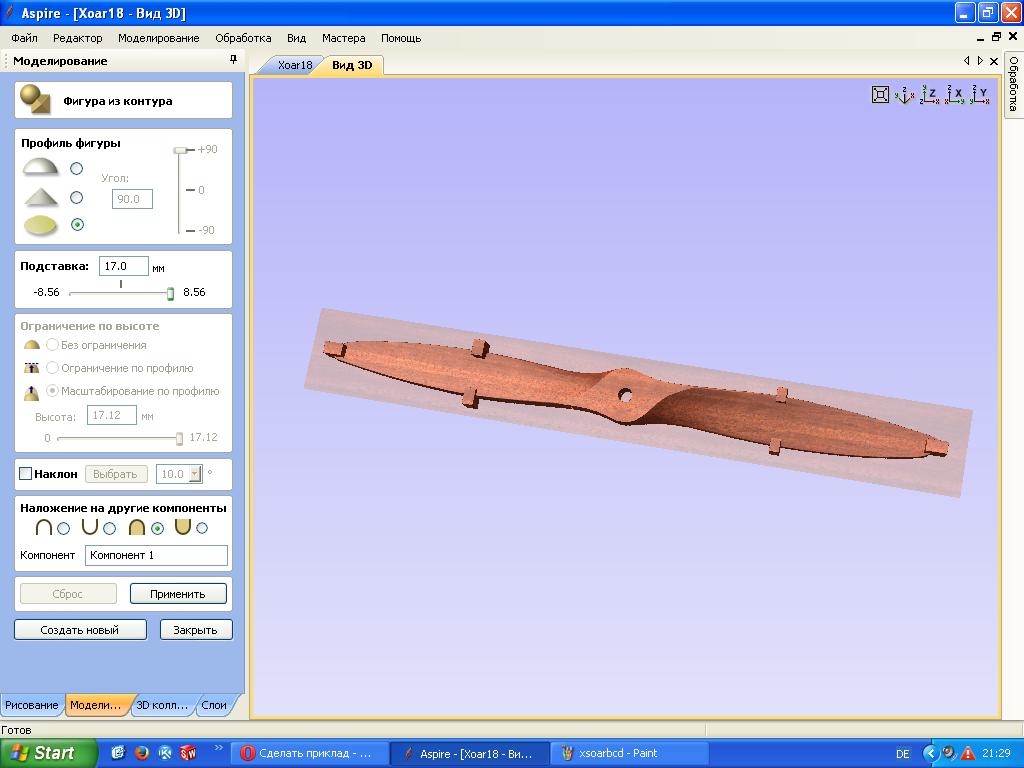
Task: Open the Вид menu
Action: coord(296,38)
